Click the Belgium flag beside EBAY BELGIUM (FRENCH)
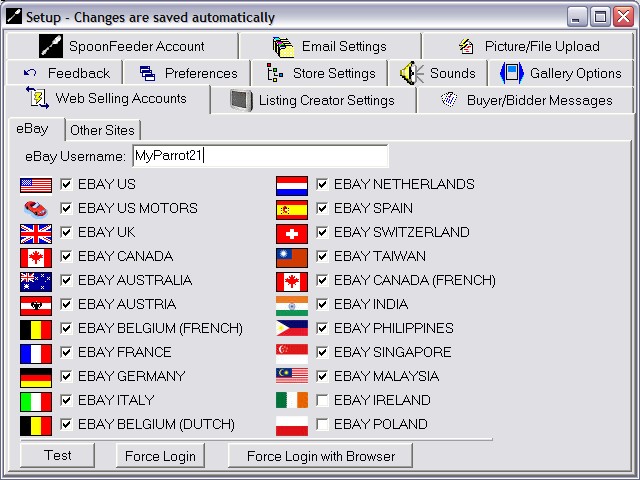This screenshot has height=480, width=640. pyautogui.click(x=36, y=330)
